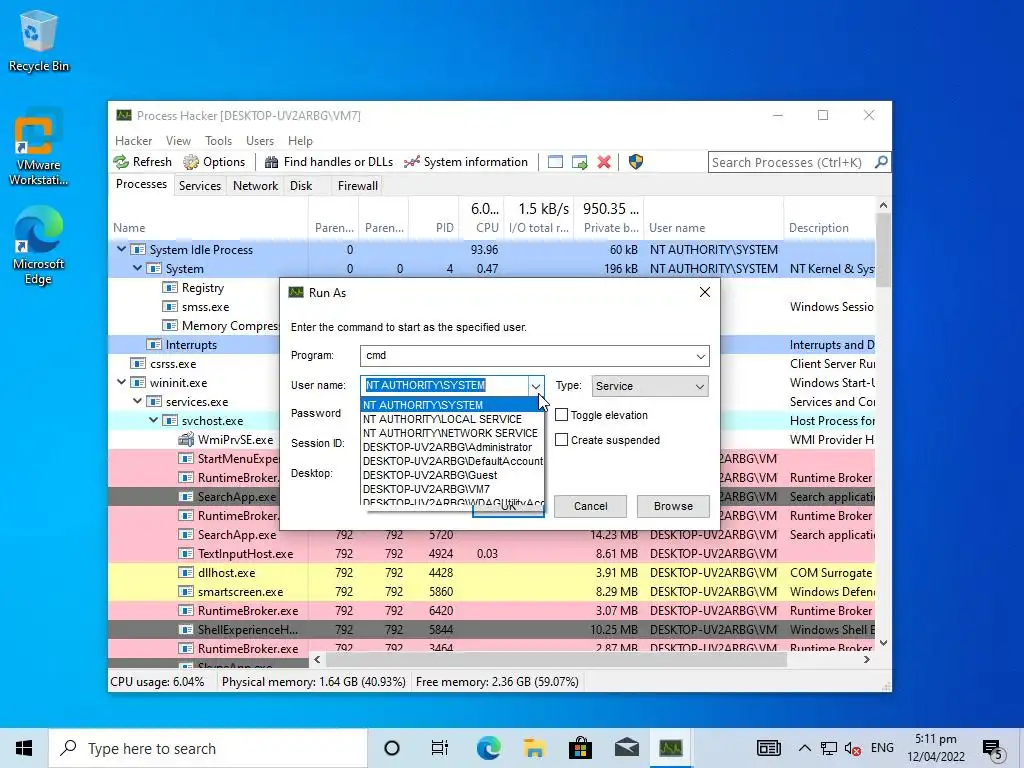Click the WmiPrvSE.exe process icon
Image resolution: width=1024 pixels, height=768 pixels.
pos(186,440)
